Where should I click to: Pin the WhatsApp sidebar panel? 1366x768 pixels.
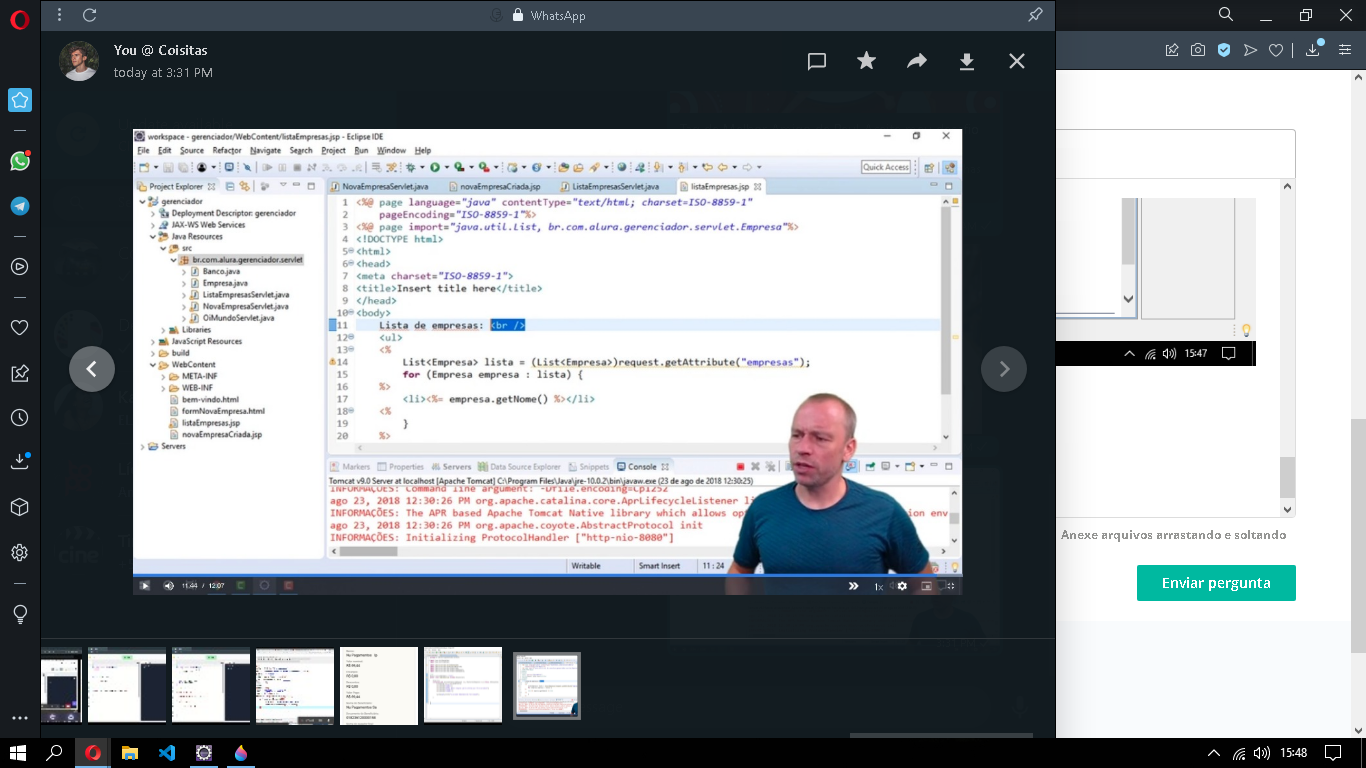pos(1035,15)
